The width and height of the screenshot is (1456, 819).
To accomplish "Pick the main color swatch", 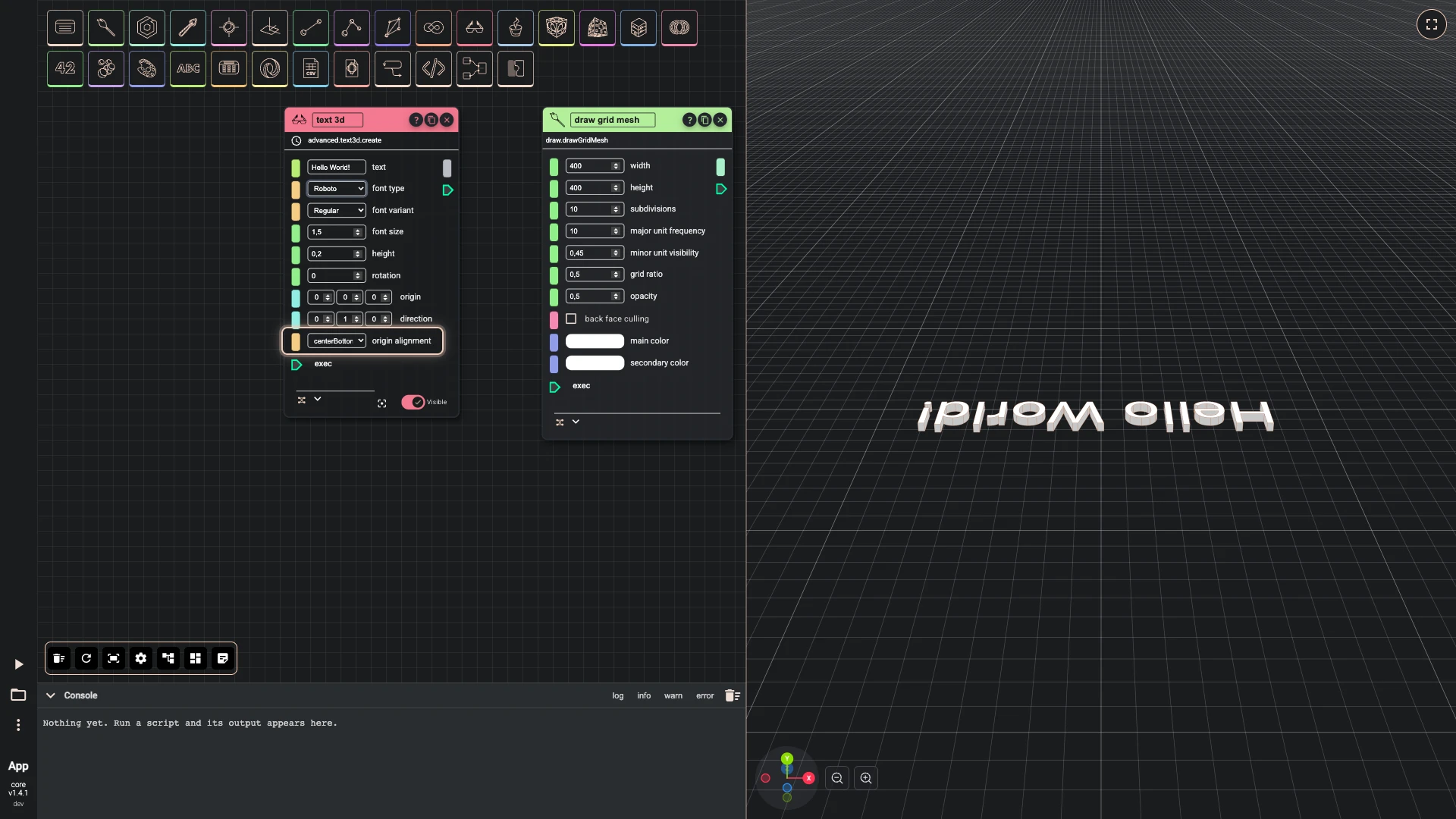I will pyautogui.click(x=595, y=341).
